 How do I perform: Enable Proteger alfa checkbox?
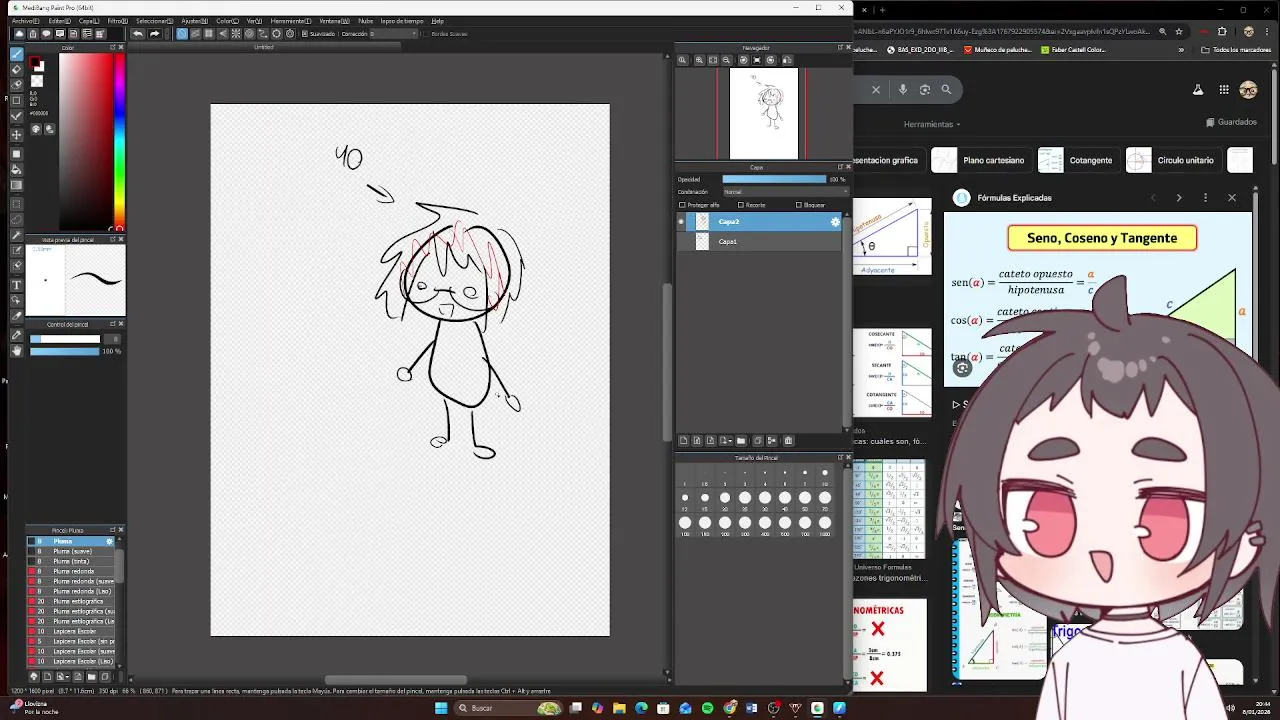pos(682,205)
